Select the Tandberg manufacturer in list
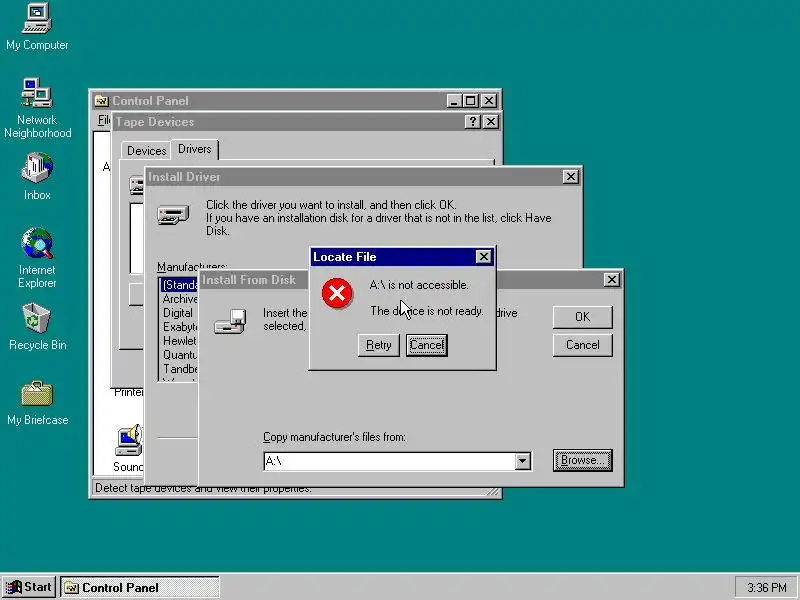Image resolution: width=800 pixels, height=600 pixels. [180, 368]
